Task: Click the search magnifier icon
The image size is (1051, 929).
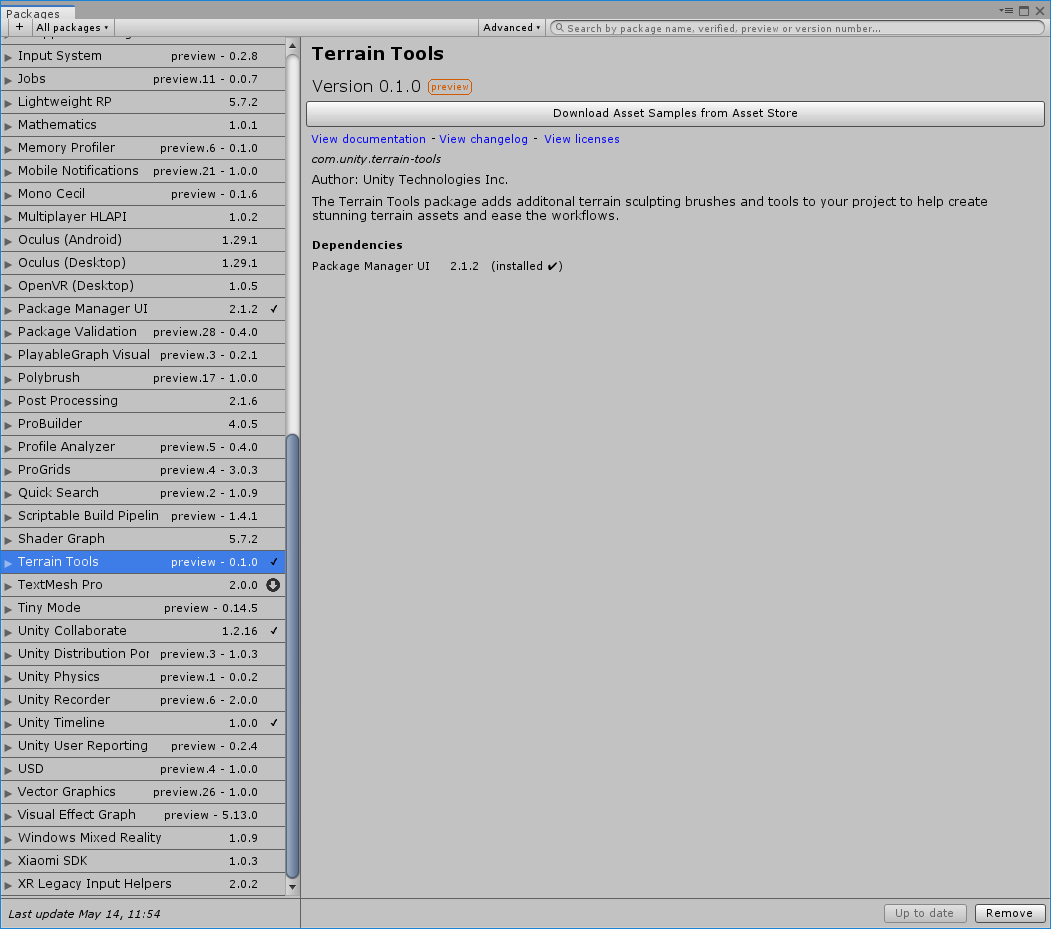Action: (559, 28)
